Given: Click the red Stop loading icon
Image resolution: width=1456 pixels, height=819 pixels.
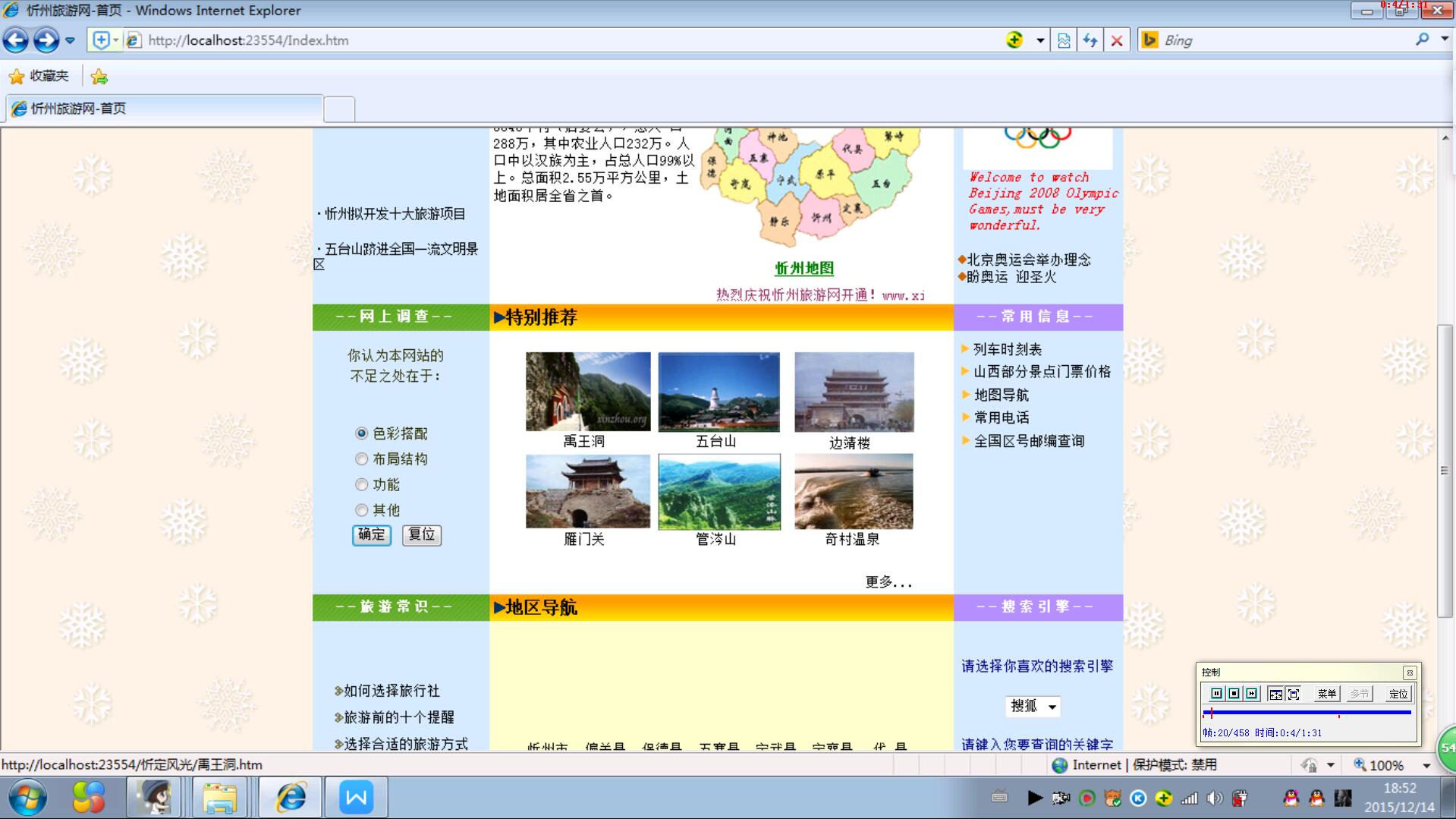Looking at the screenshot, I should (1117, 41).
